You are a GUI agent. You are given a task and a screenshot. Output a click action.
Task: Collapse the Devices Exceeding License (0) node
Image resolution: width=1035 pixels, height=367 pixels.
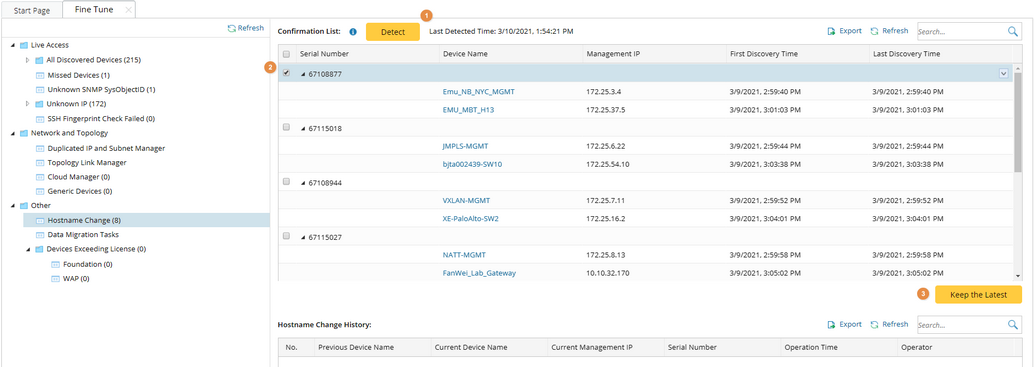pyautogui.click(x=28, y=250)
